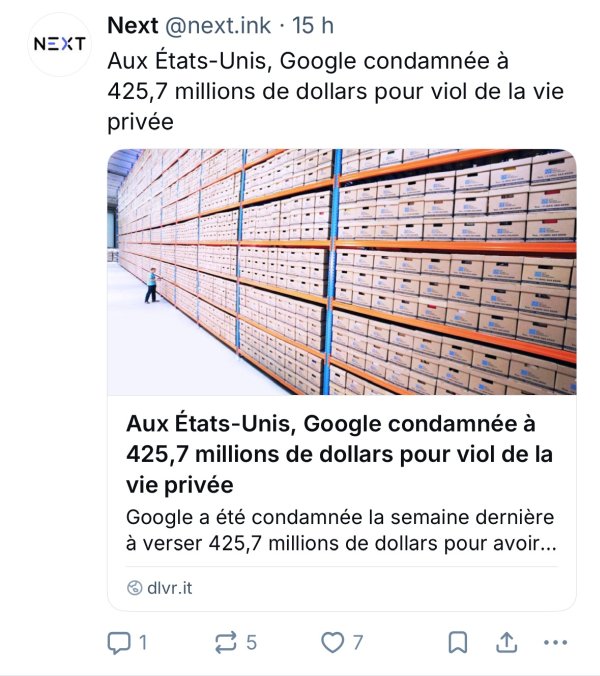Open the three-dot more options menu
The height and width of the screenshot is (676, 600).
click(555, 642)
